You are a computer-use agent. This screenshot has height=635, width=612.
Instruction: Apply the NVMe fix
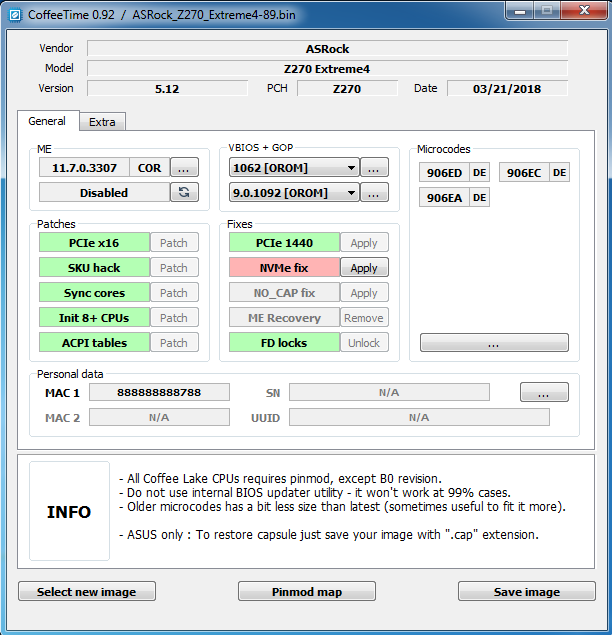(x=364, y=268)
